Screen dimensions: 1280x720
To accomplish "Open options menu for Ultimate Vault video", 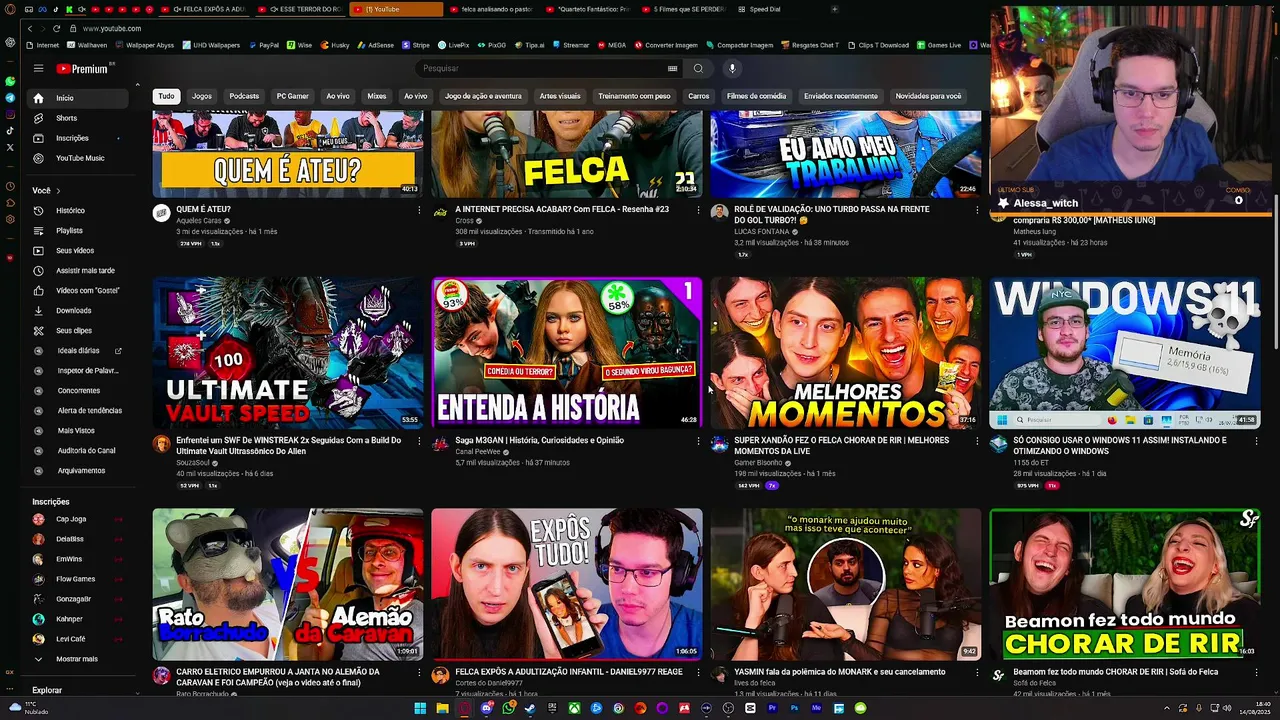I will point(419,441).
